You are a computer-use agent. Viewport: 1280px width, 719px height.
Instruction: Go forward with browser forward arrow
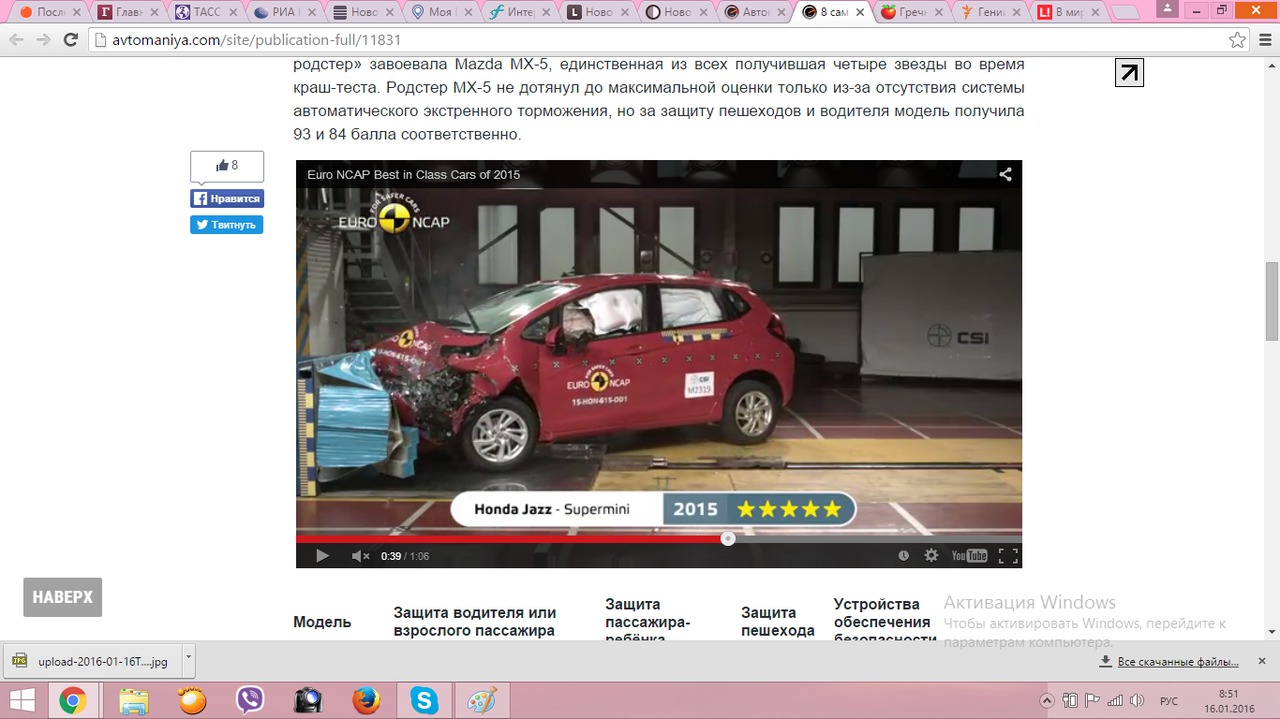(43, 40)
